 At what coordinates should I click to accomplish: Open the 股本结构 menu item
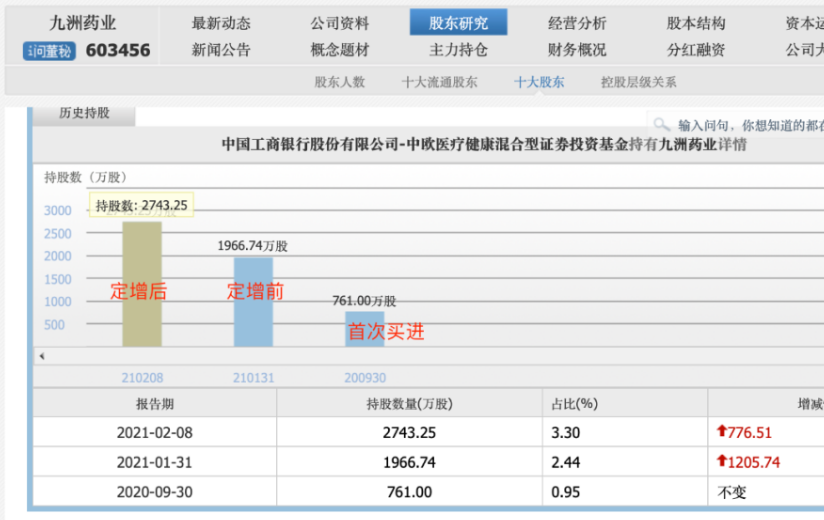[x=696, y=23]
